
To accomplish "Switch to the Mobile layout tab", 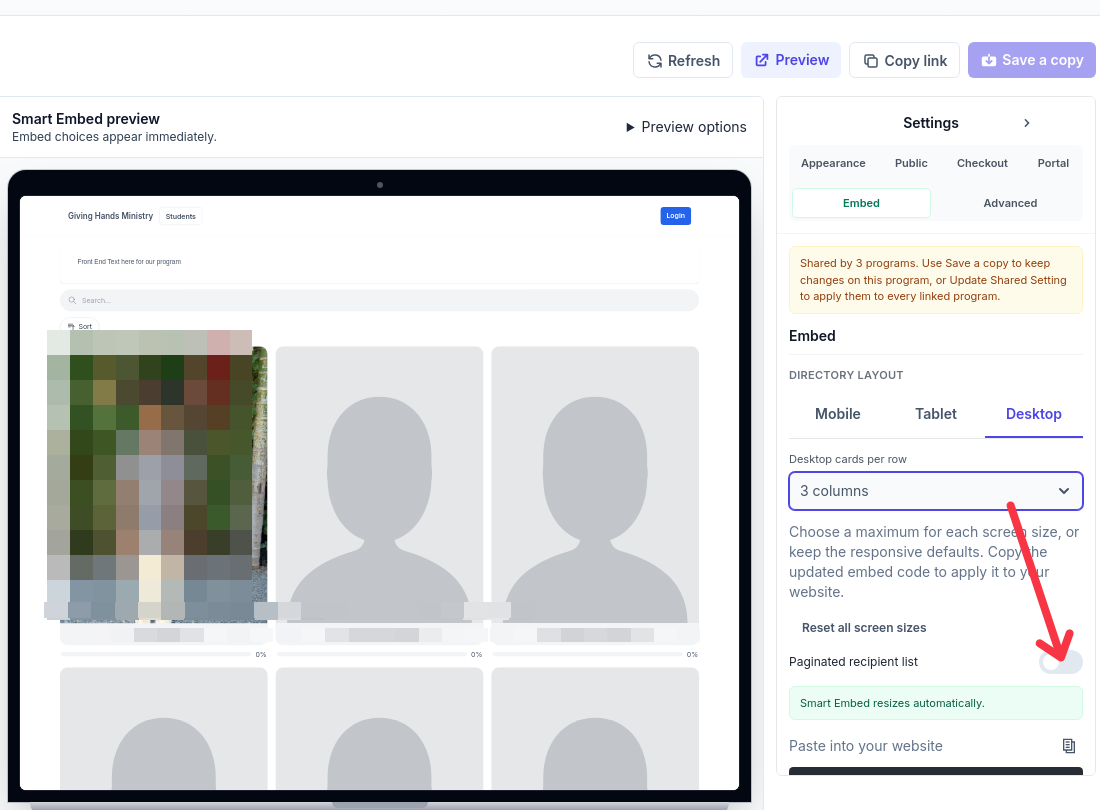I will (838, 414).
